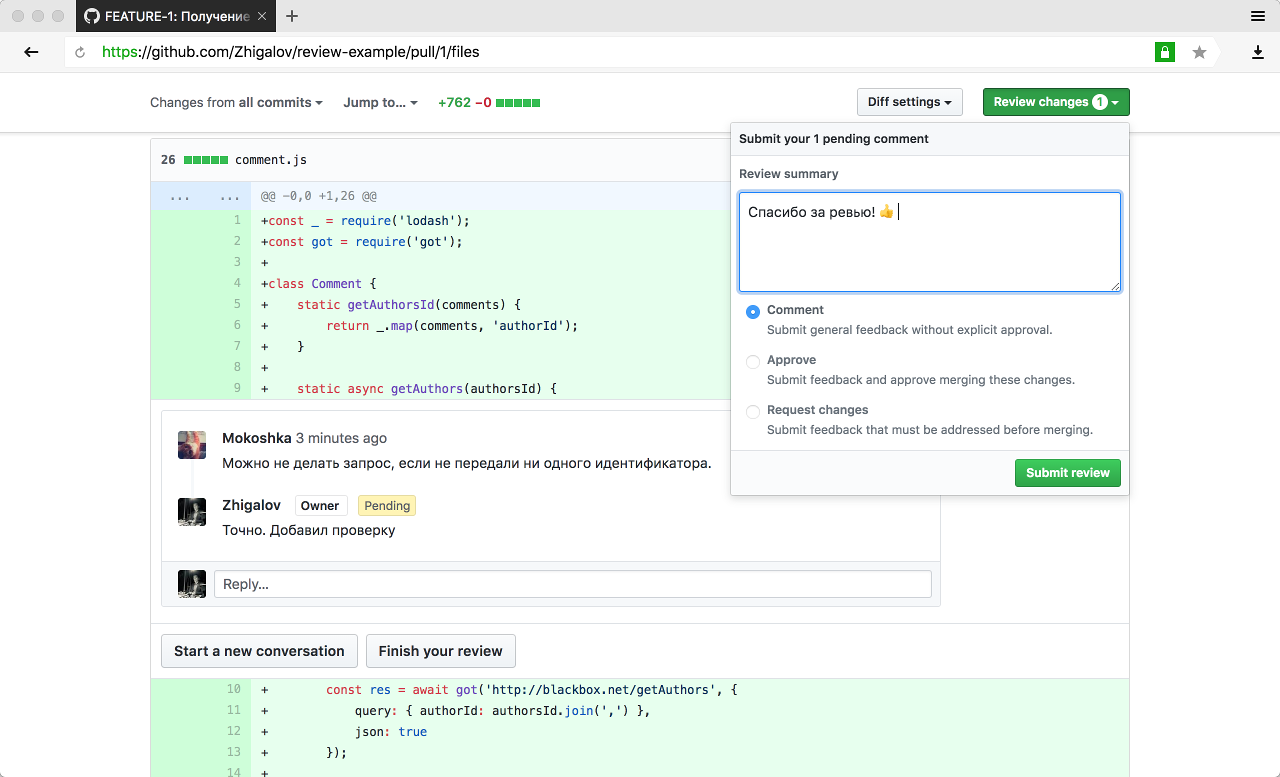Bookmark page with the star icon

pos(1199,52)
